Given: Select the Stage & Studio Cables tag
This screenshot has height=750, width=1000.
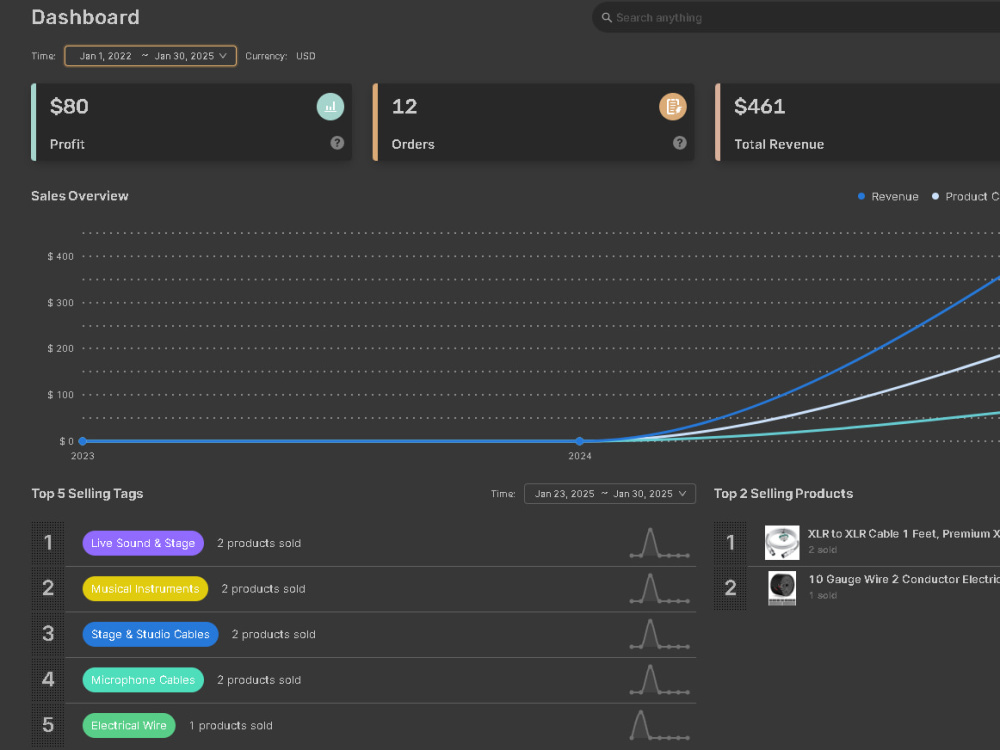Looking at the screenshot, I should 151,635.
